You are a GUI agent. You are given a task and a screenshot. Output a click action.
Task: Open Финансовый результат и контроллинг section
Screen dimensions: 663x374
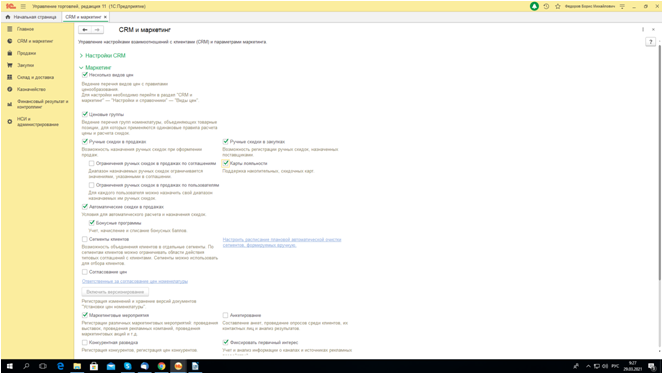(42, 104)
